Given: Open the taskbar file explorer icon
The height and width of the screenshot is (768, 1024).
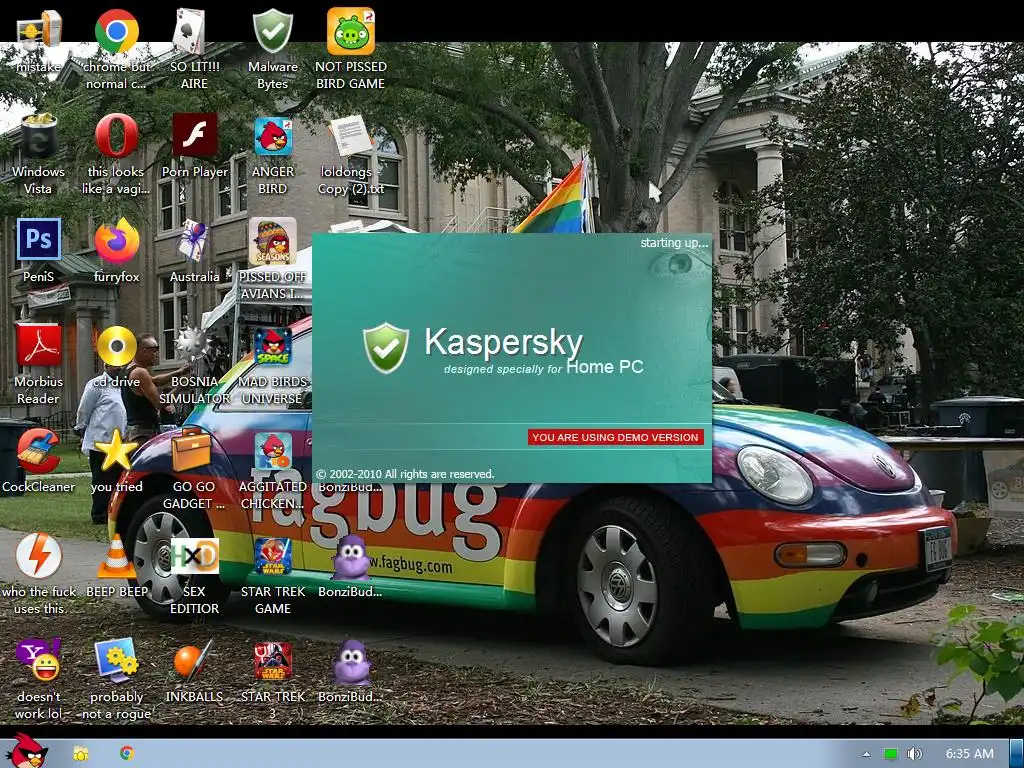Looking at the screenshot, I should [x=81, y=754].
